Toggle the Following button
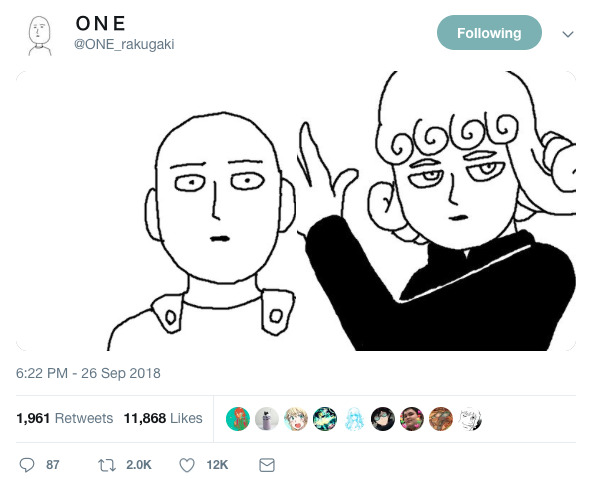616x479 pixels. coord(489,33)
